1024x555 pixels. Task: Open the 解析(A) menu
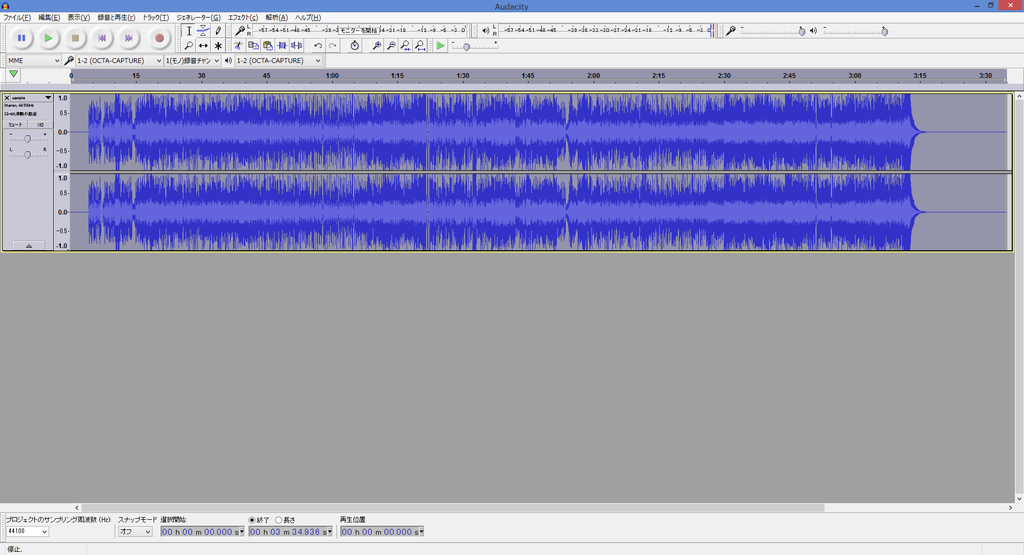tap(276, 18)
